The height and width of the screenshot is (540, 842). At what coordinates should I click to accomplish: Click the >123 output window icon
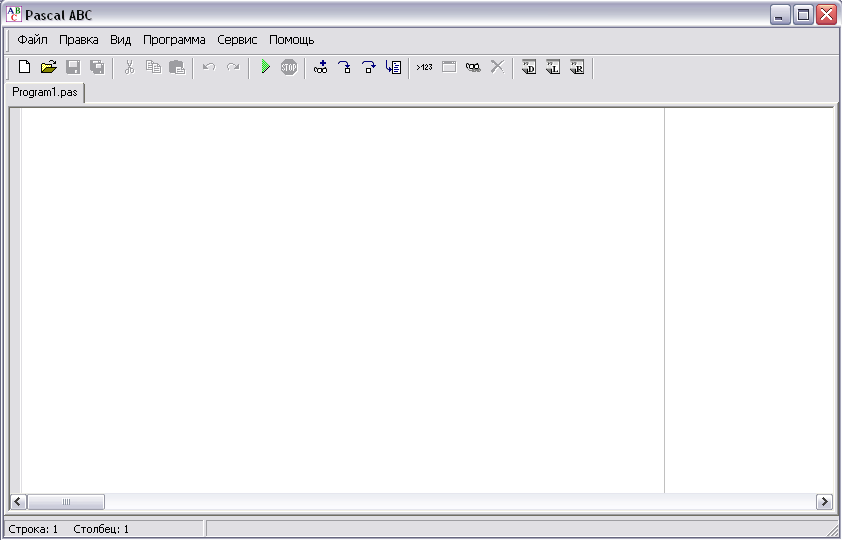(x=424, y=67)
